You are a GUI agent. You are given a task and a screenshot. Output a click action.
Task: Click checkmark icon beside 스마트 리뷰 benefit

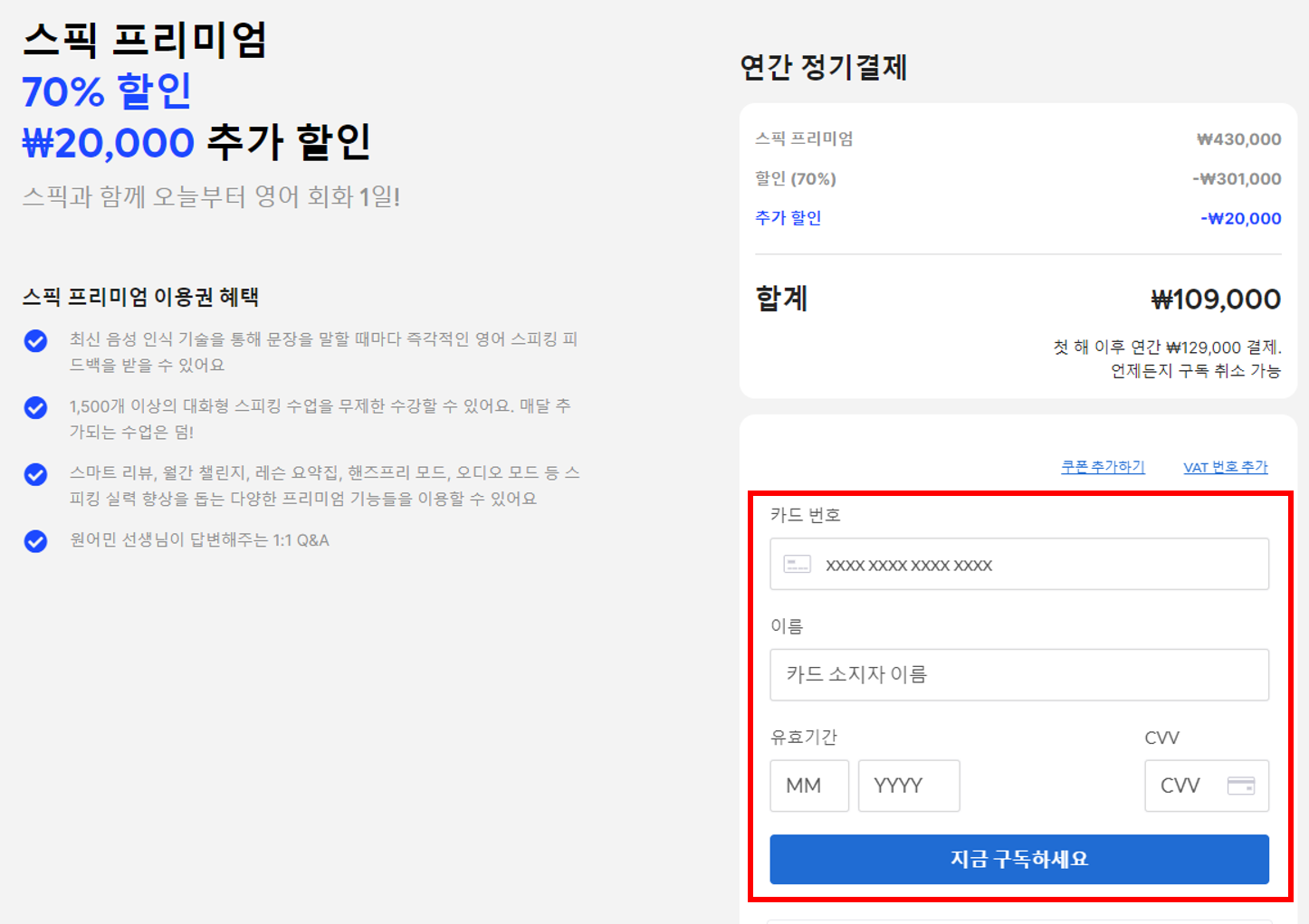pos(35,474)
